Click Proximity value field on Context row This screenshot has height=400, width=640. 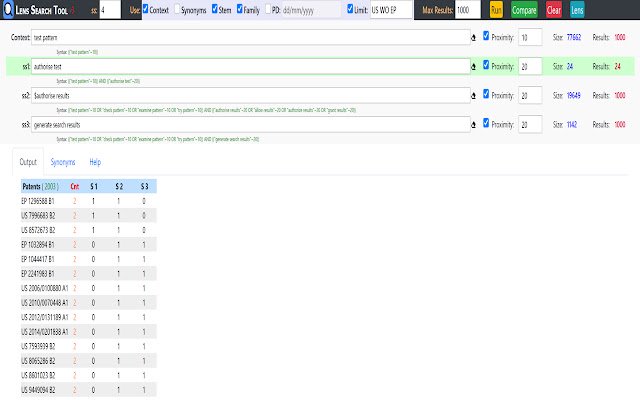(530, 37)
